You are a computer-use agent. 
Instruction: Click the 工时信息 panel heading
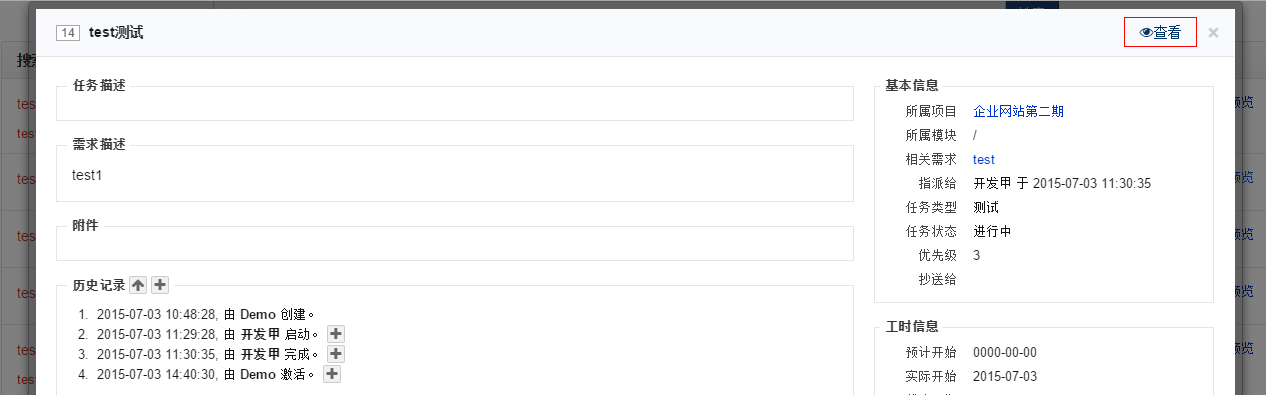[912, 327]
